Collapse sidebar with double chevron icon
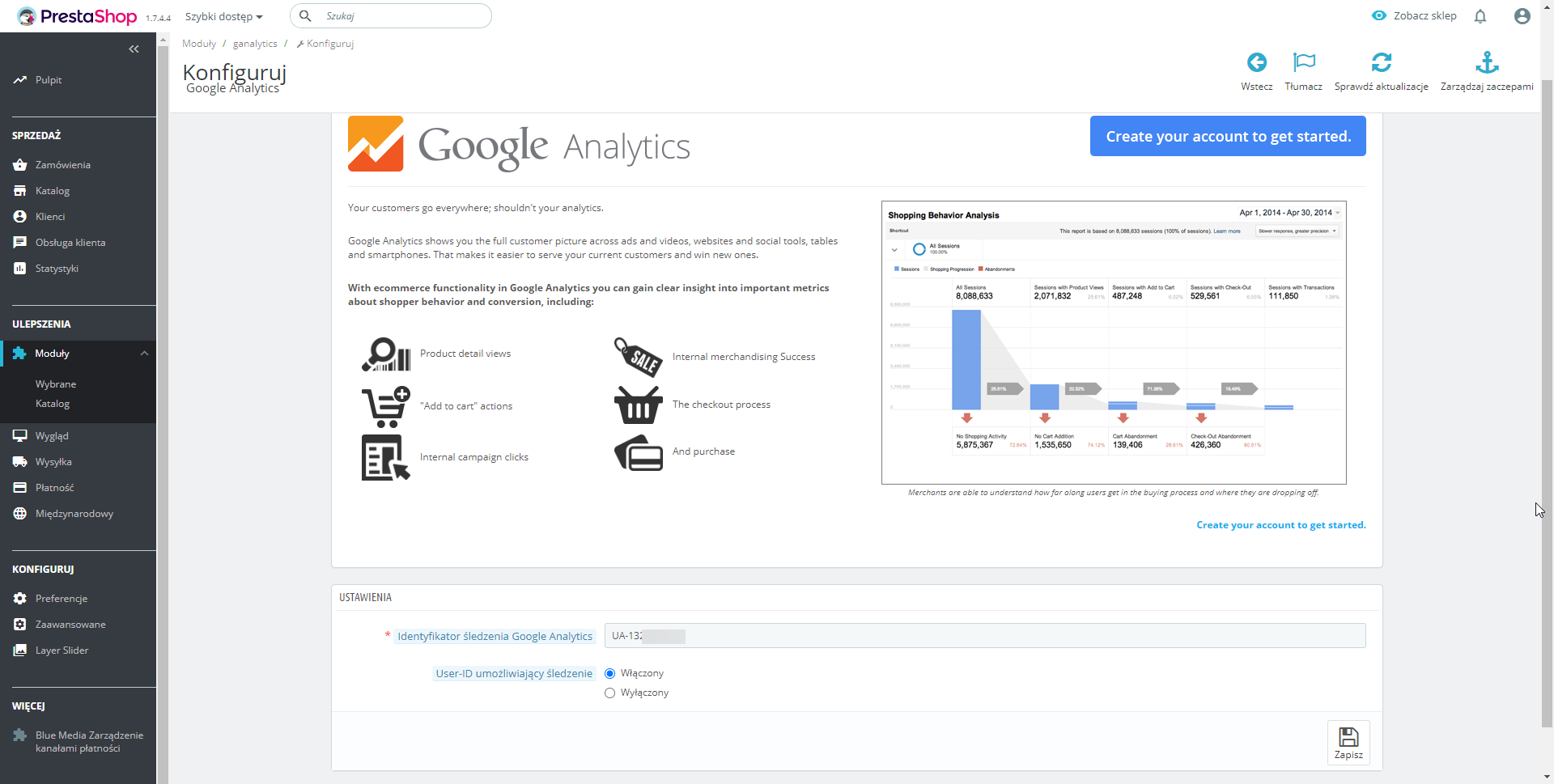The width and height of the screenshot is (1554, 784). 134,49
